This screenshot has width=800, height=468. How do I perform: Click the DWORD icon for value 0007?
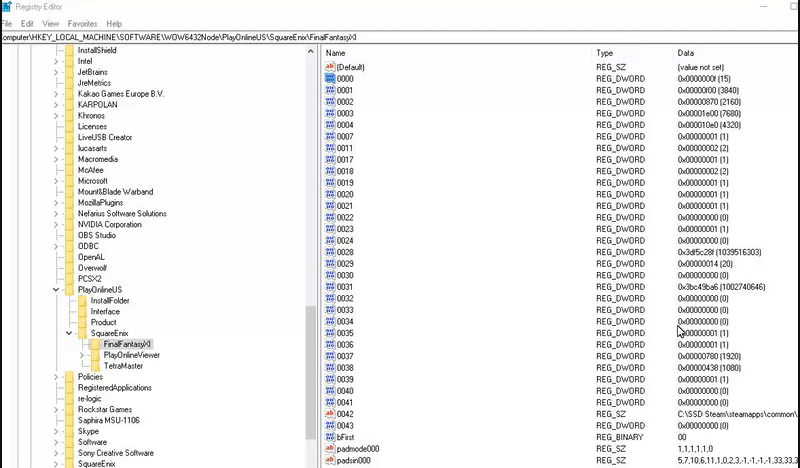pos(330,137)
